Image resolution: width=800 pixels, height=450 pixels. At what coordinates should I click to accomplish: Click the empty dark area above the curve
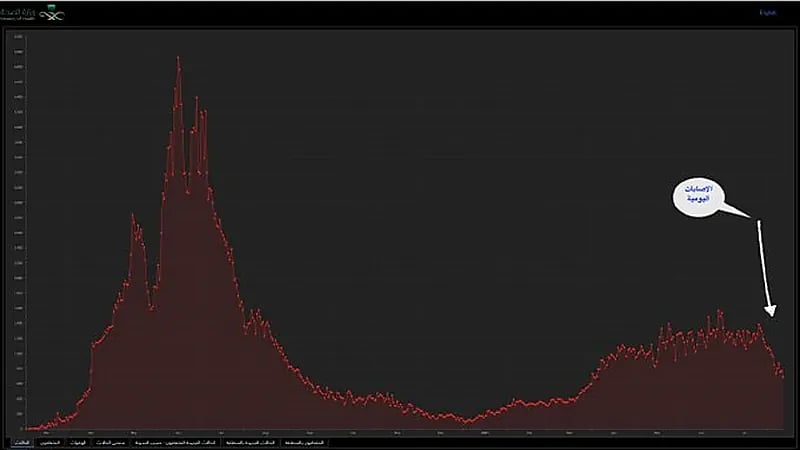[450, 150]
